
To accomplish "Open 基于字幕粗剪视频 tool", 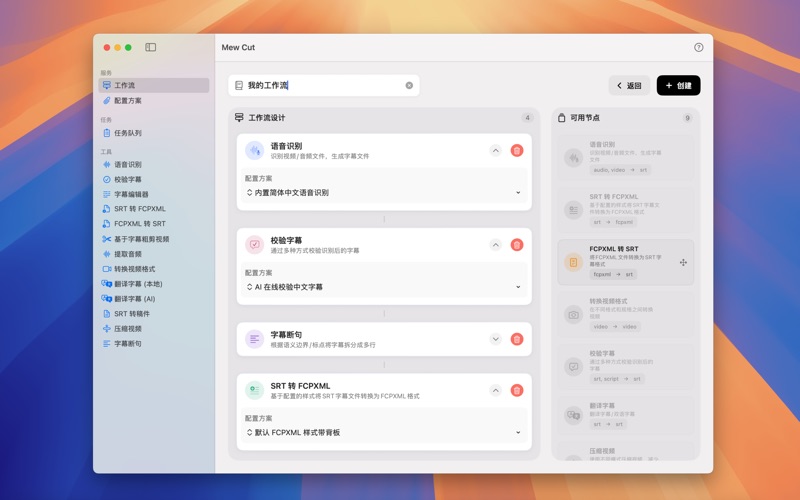I will pyautogui.click(x=154, y=239).
